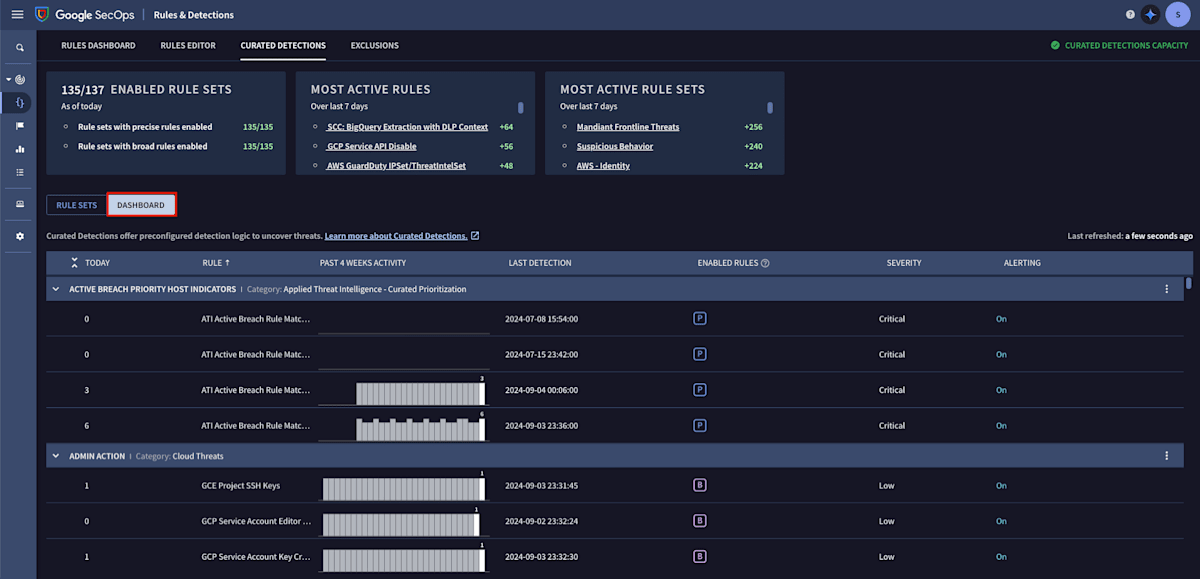Switch to the Rule Sets view
Viewport: 1200px width, 579px height.
(x=76, y=205)
